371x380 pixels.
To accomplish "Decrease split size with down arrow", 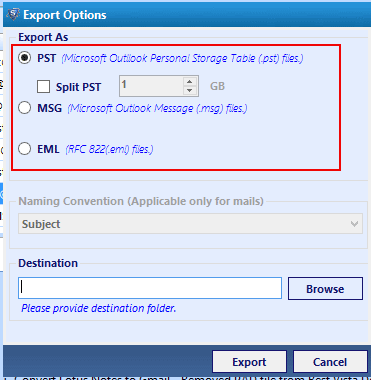I will [190, 90].
